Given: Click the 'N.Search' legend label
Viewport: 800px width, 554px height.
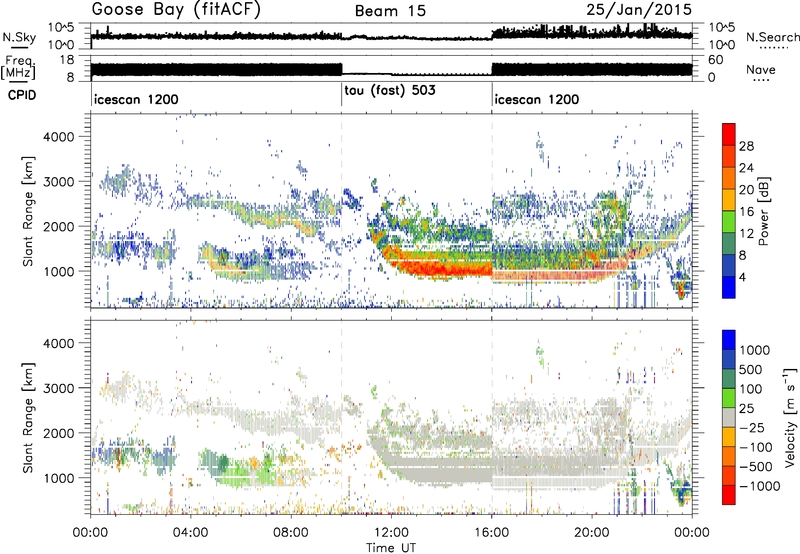Looking at the screenshot, I should pos(772,37).
